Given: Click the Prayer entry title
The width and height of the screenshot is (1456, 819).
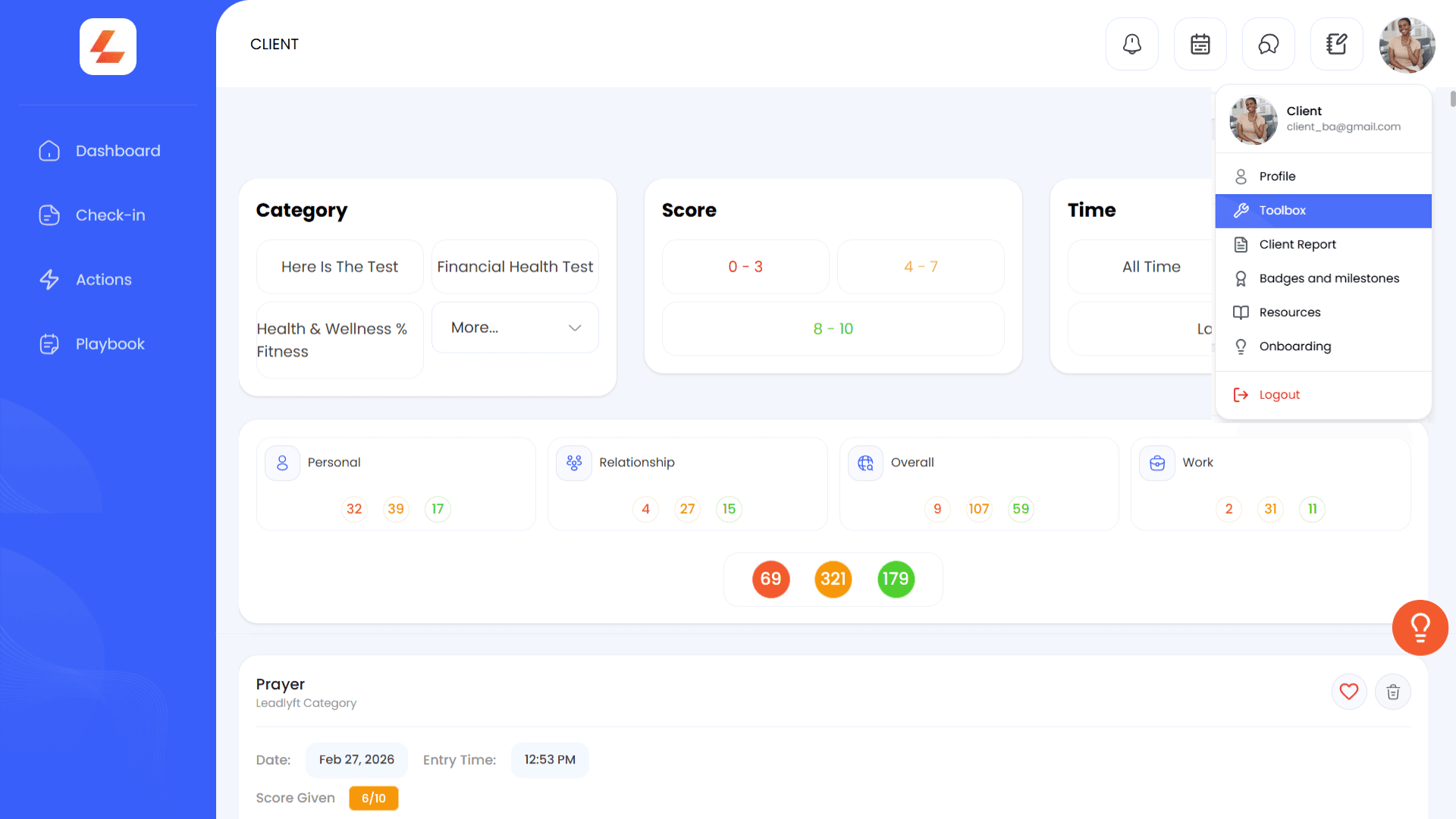Looking at the screenshot, I should [280, 684].
